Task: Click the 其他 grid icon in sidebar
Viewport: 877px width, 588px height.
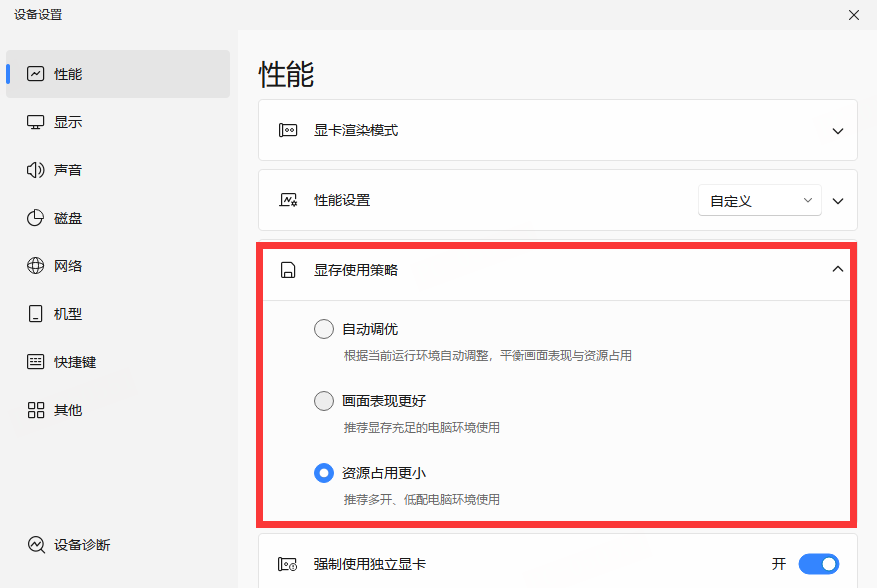Action: pyautogui.click(x=36, y=410)
